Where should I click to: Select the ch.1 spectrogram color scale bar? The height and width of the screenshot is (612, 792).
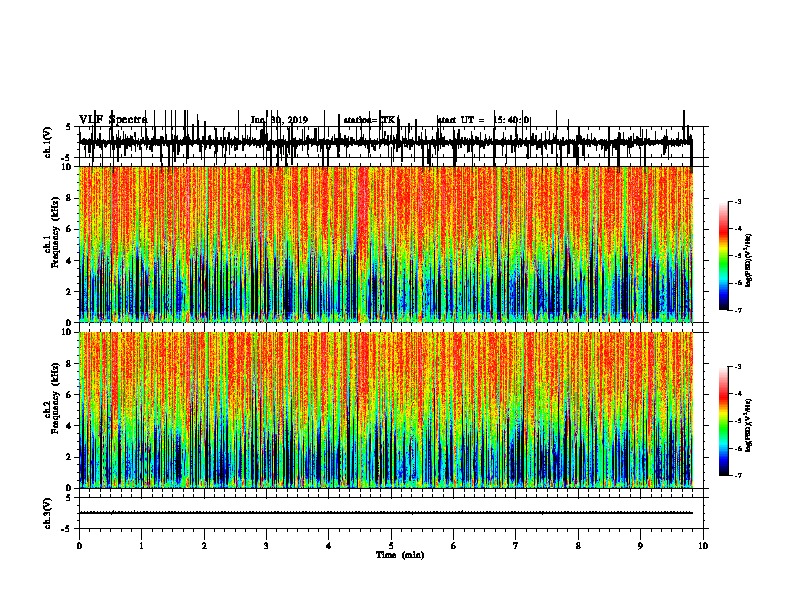(724, 256)
